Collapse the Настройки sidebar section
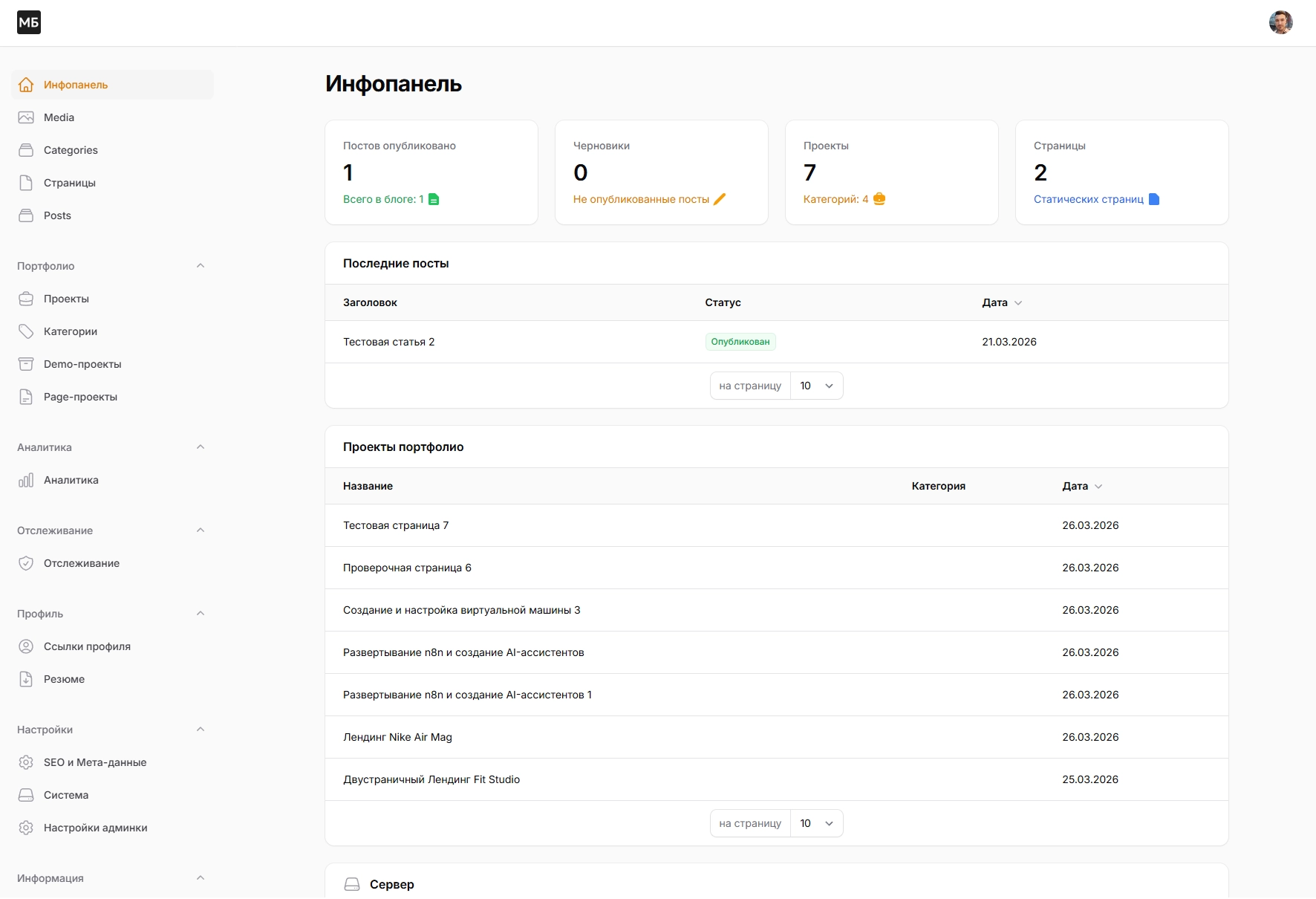This screenshot has height=899, width=1316. [200, 730]
